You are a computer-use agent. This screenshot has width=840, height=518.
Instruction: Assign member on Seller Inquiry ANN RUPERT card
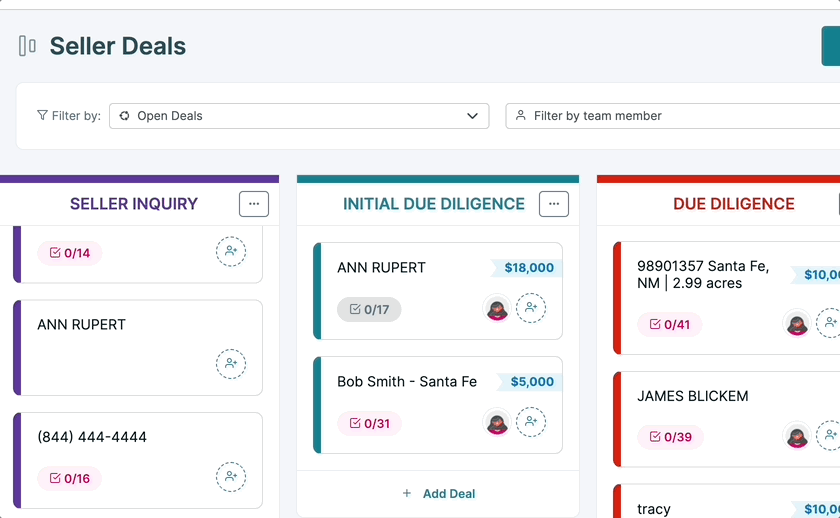pyautogui.click(x=231, y=364)
